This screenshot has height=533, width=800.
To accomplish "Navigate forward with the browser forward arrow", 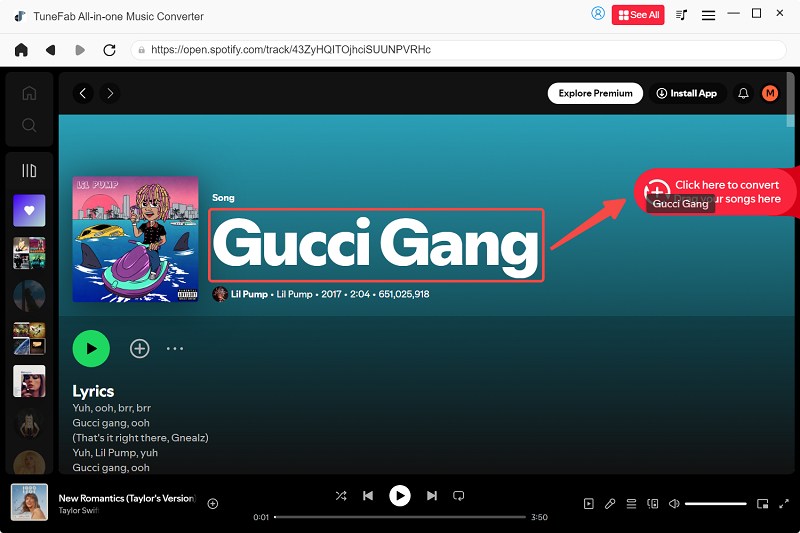I will (x=80, y=50).
